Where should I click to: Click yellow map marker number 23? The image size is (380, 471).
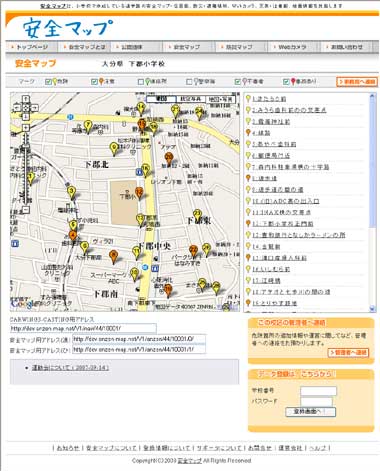[x=198, y=215]
